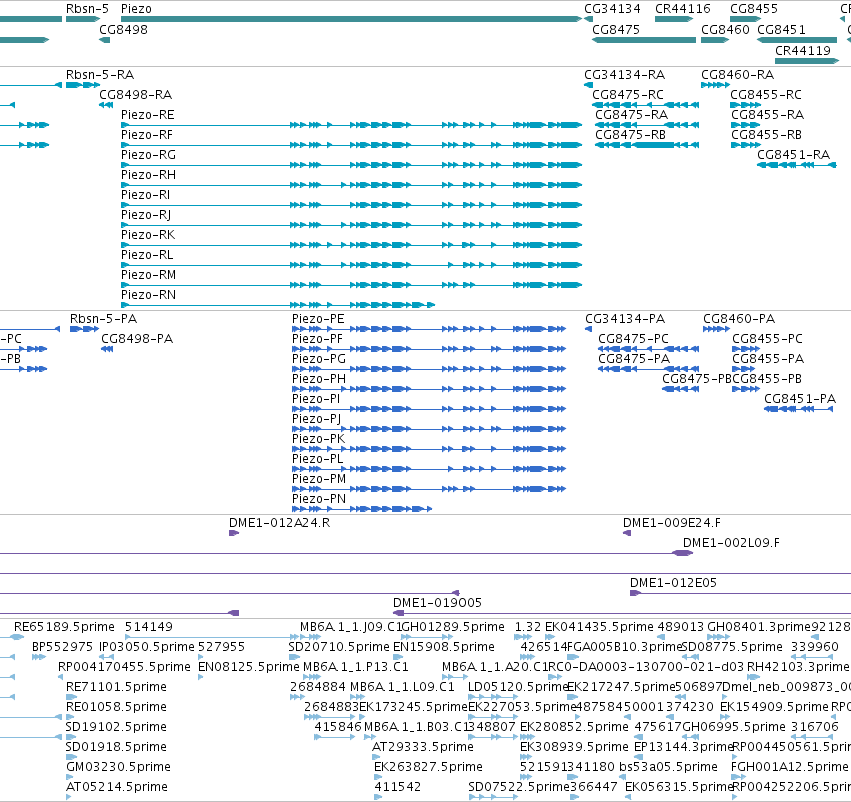This screenshot has height=802, width=851.
Task: Click the Rbsn-5 gene label
Action: (x=87, y=9)
